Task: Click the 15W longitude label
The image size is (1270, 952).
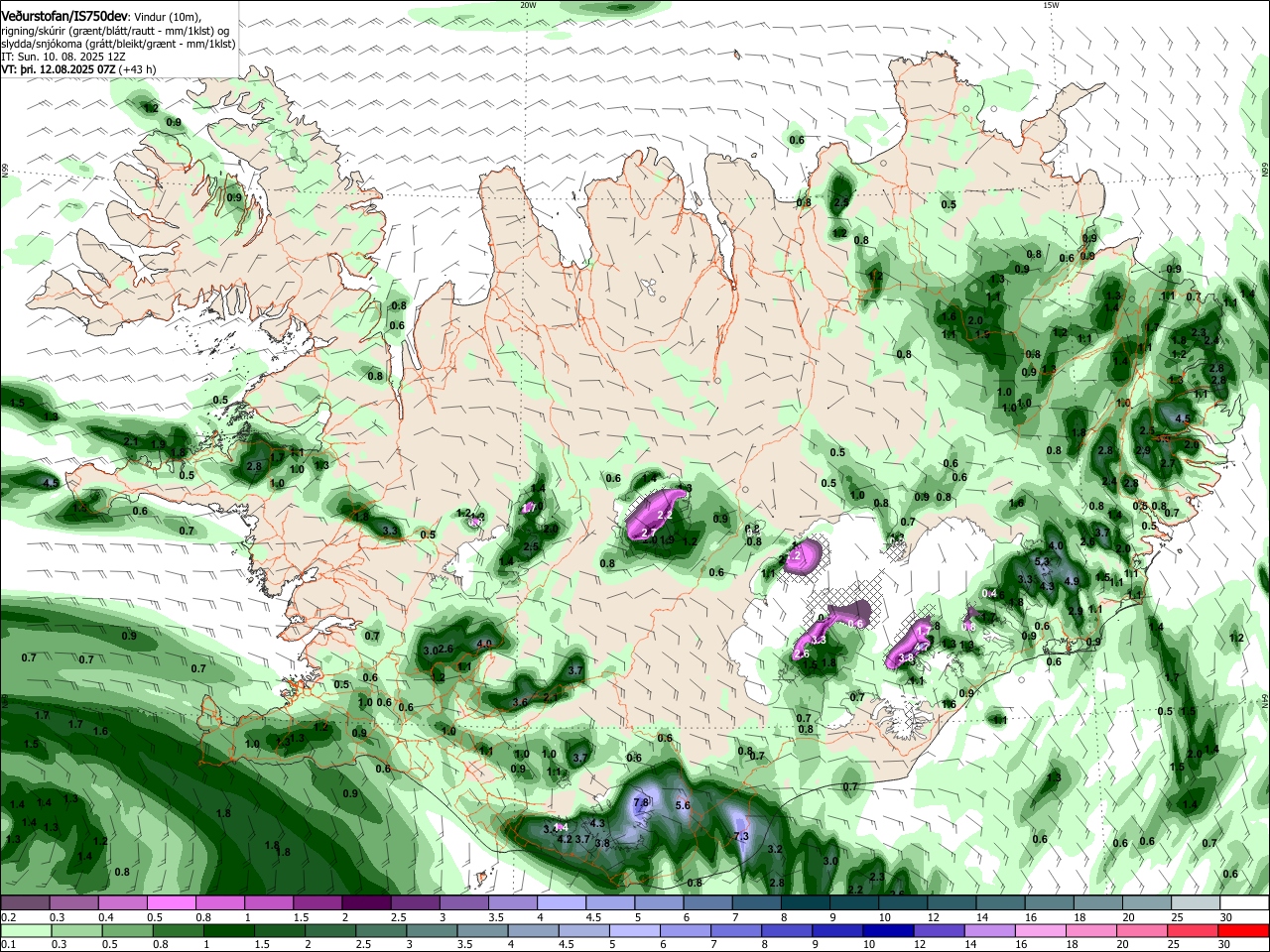Action: 1051,5
